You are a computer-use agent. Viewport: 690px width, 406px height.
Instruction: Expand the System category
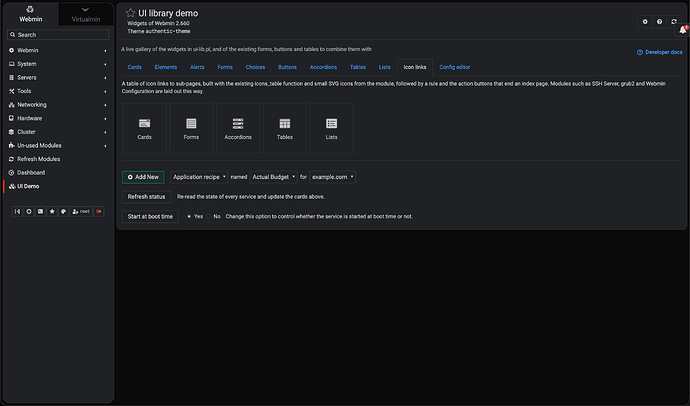click(x=58, y=64)
